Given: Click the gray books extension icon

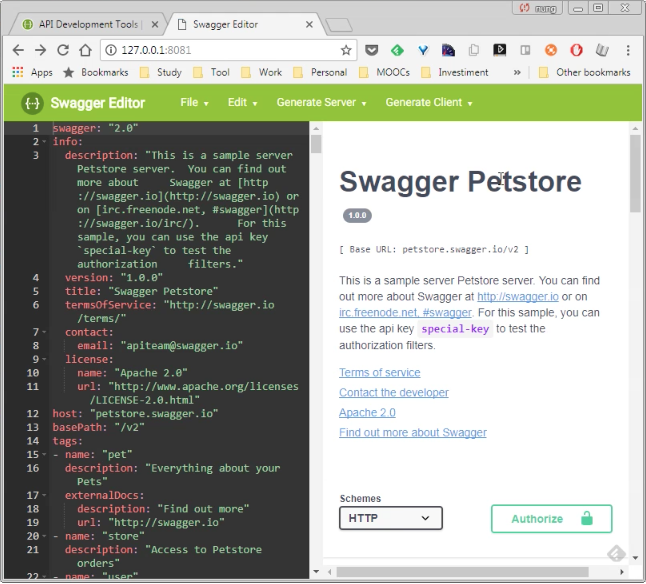Looking at the screenshot, I should click(602, 50).
